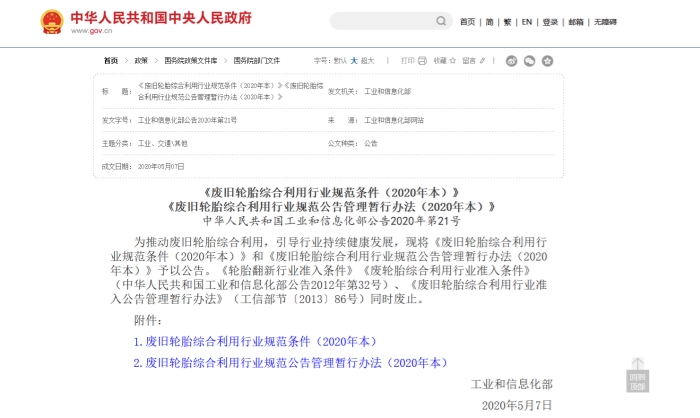This screenshot has width=700, height=418.
Task: Click the search input field
Action: coord(380,21)
